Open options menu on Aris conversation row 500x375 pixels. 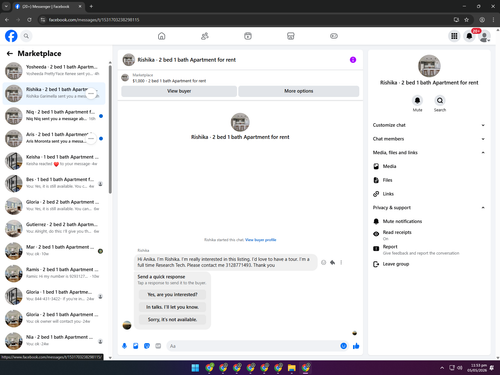[91, 139]
